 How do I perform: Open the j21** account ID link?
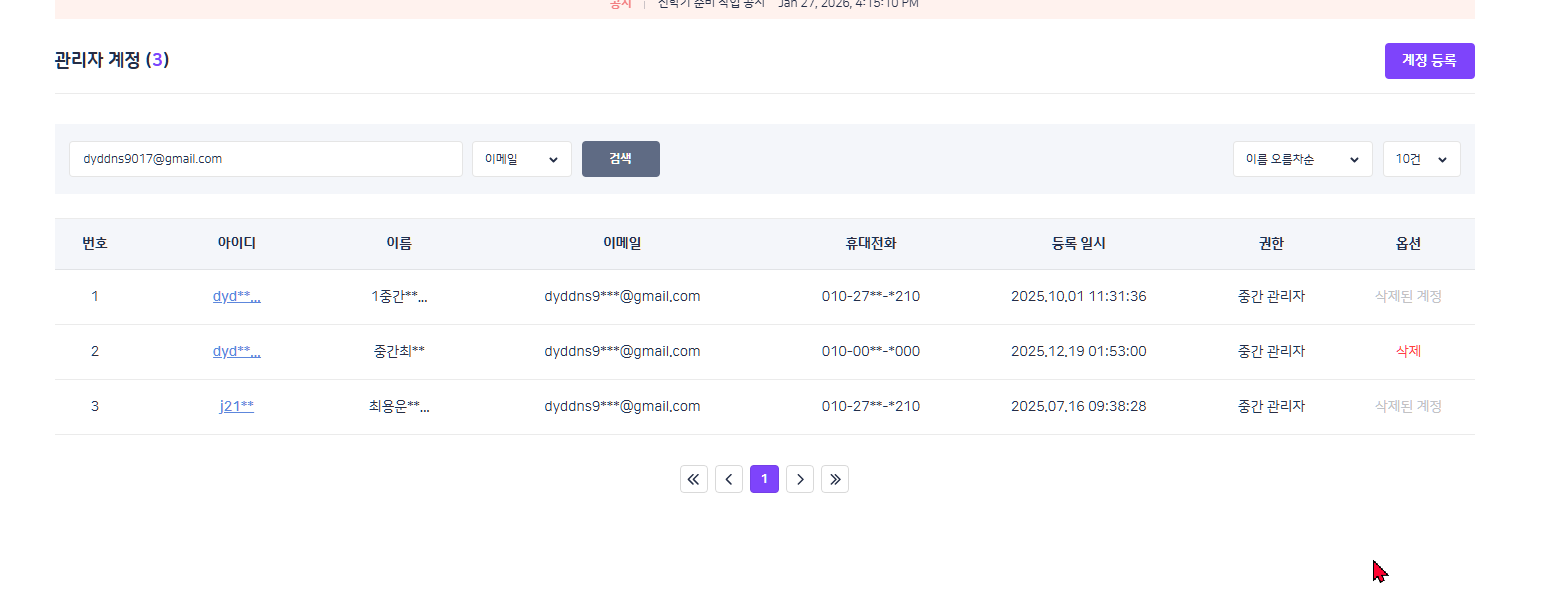(236, 406)
